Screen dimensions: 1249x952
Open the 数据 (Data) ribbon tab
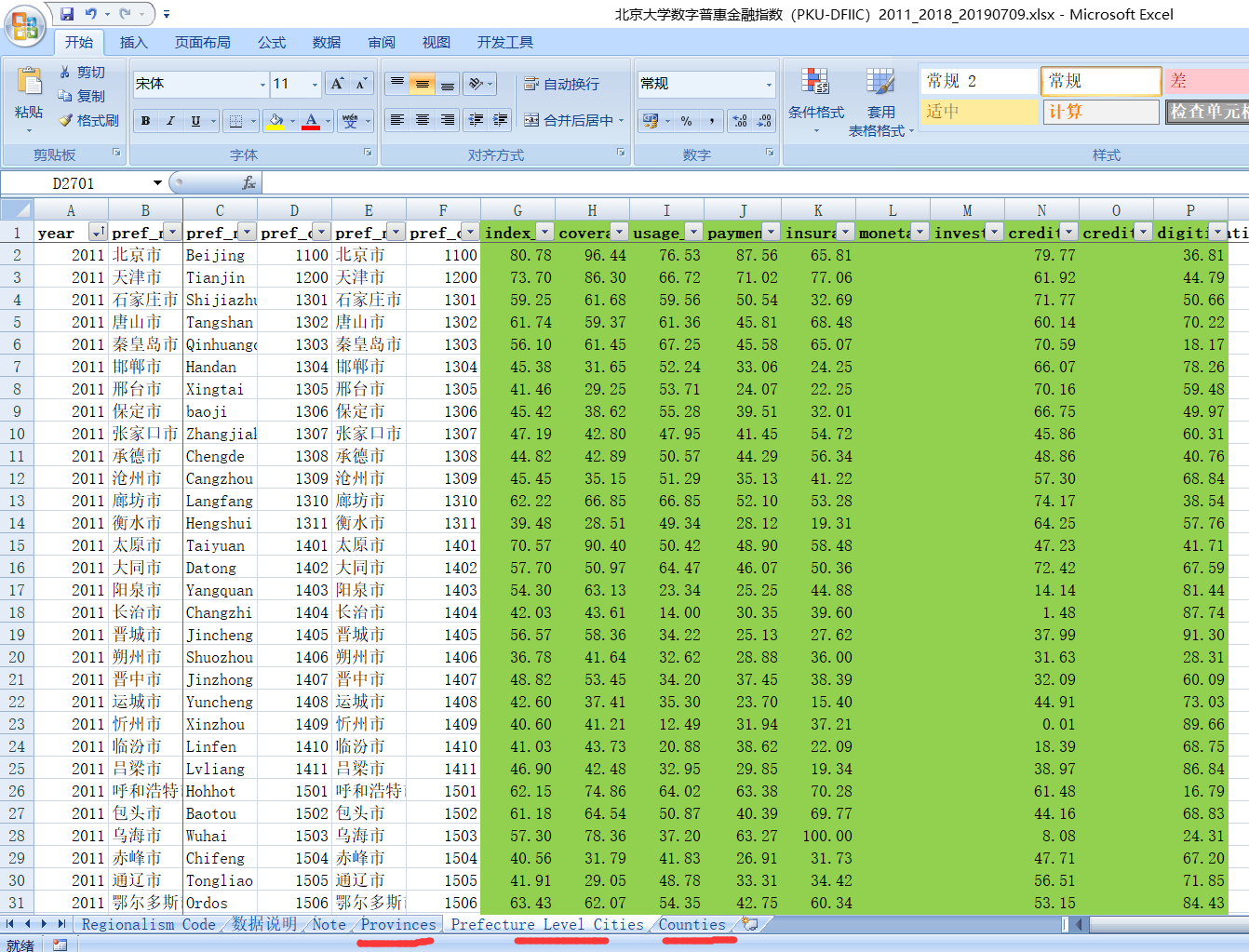coord(326,42)
